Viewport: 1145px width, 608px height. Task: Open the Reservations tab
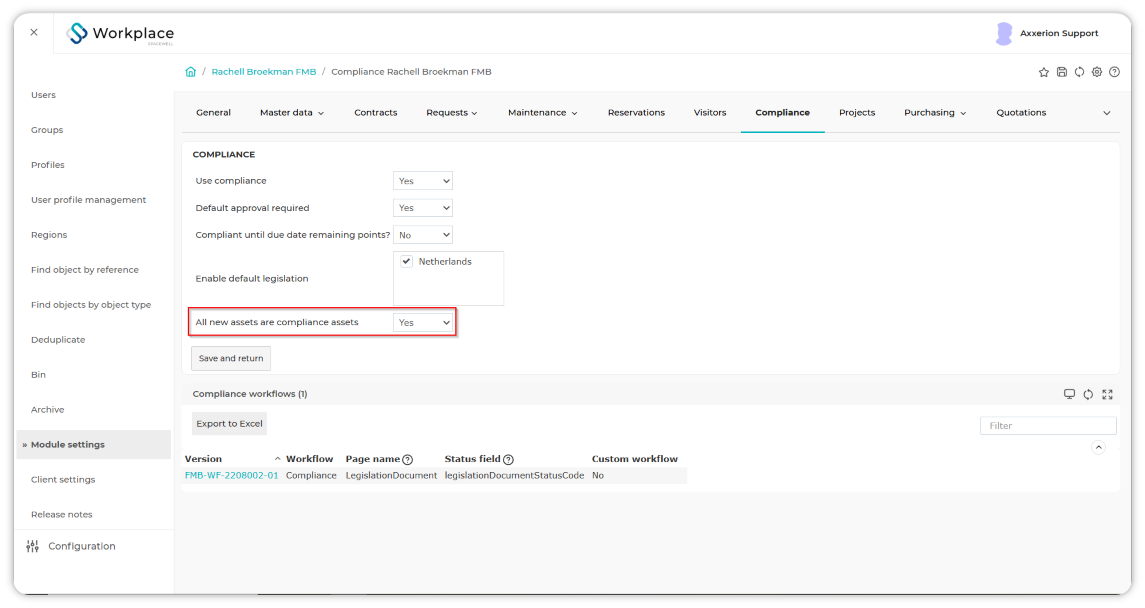pos(636,112)
